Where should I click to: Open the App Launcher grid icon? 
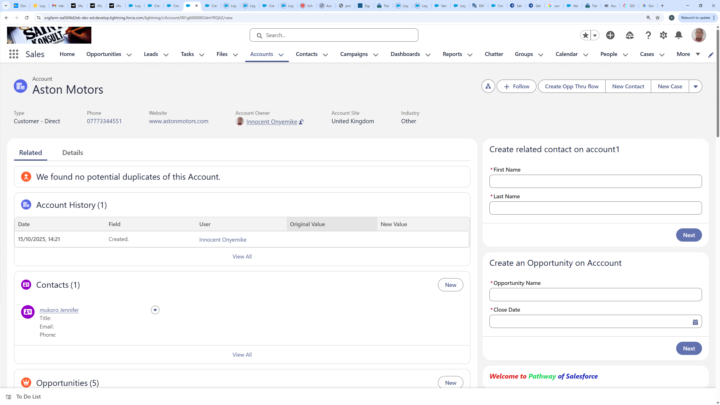(13, 54)
